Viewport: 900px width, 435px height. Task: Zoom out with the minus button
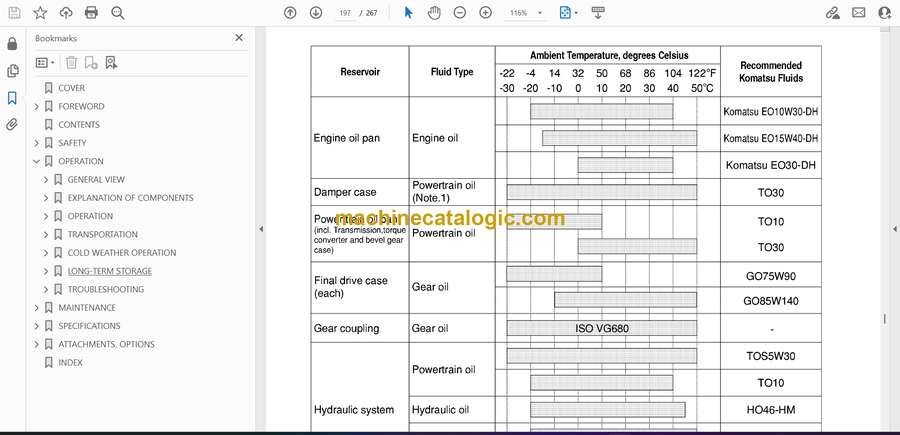(460, 13)
